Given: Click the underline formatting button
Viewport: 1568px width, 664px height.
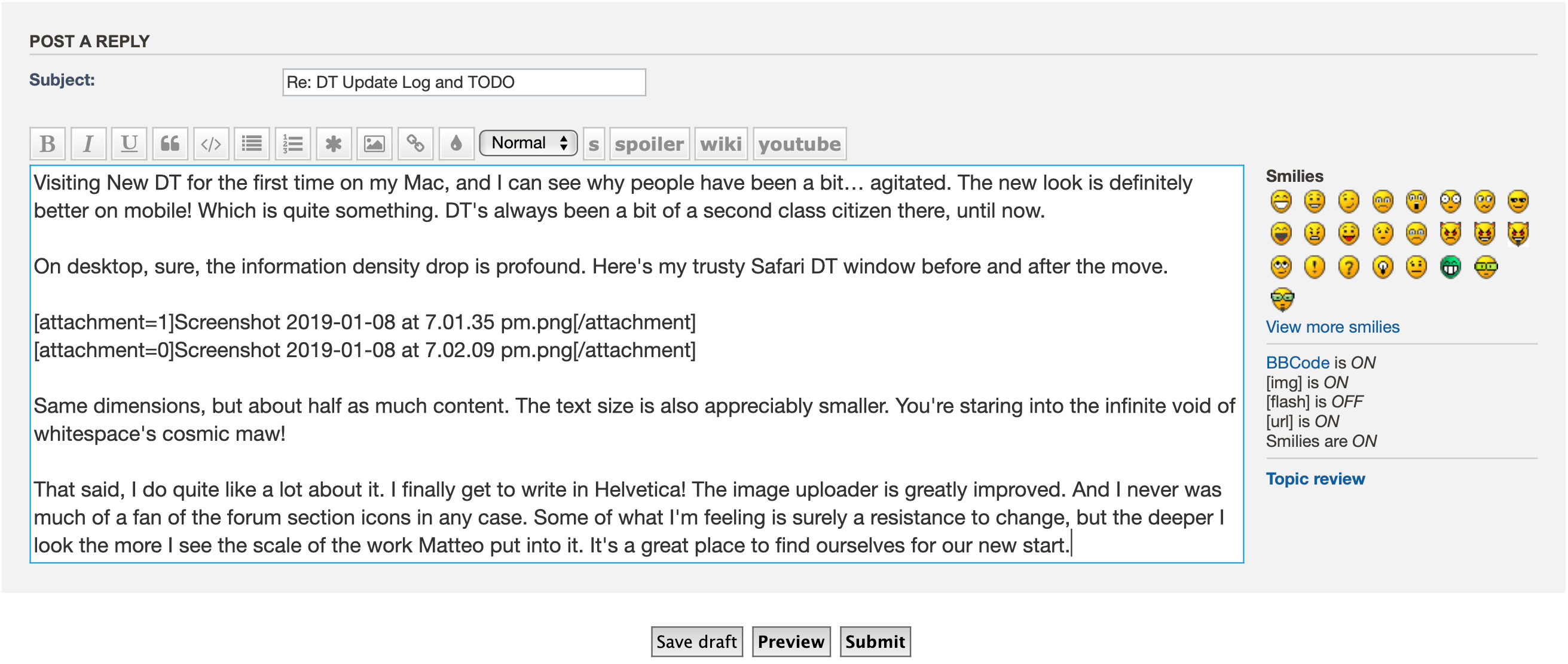Looking at the screenshot, I should point(129,144).
